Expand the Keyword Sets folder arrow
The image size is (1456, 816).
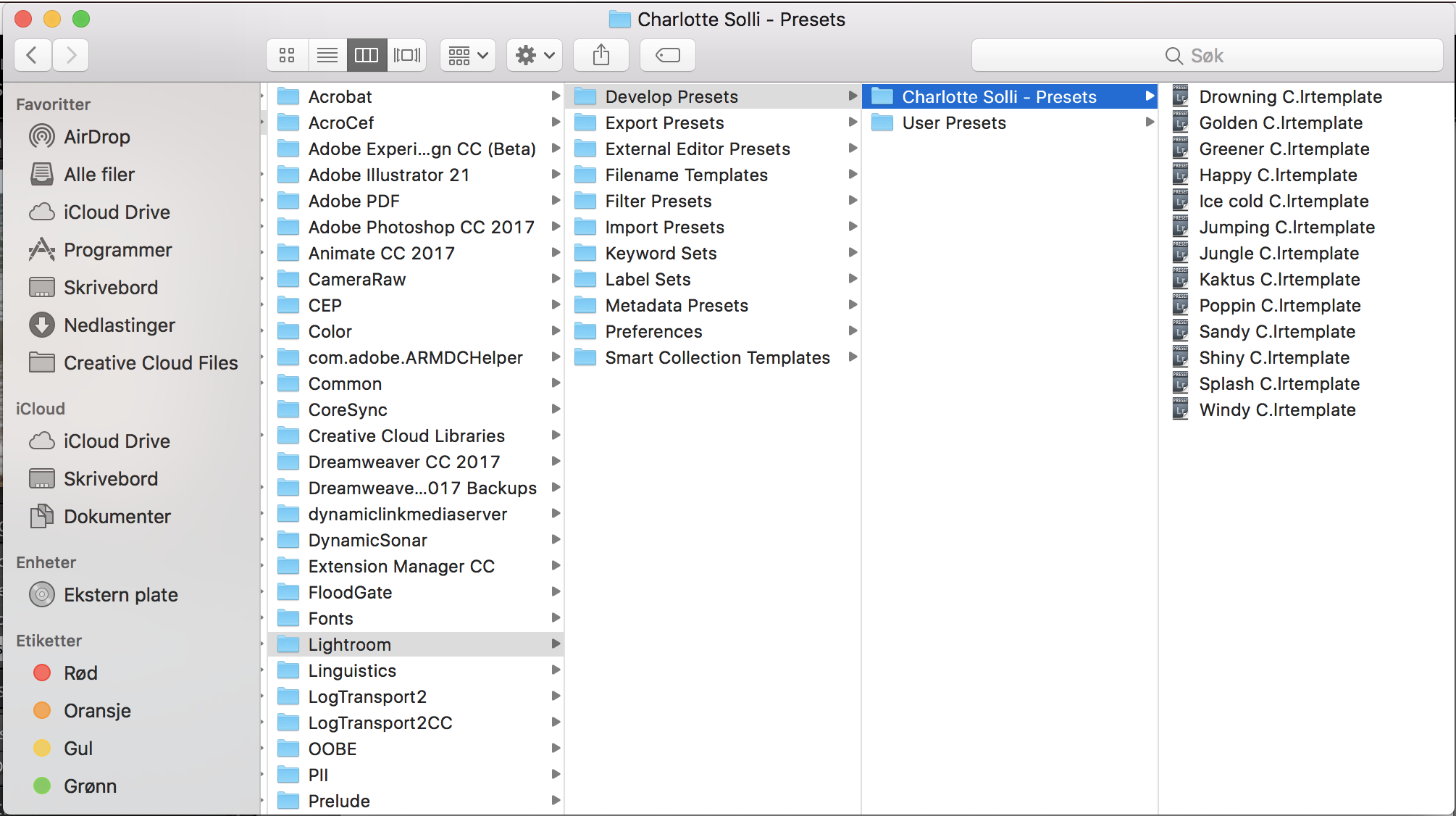(x=853, y=252)
